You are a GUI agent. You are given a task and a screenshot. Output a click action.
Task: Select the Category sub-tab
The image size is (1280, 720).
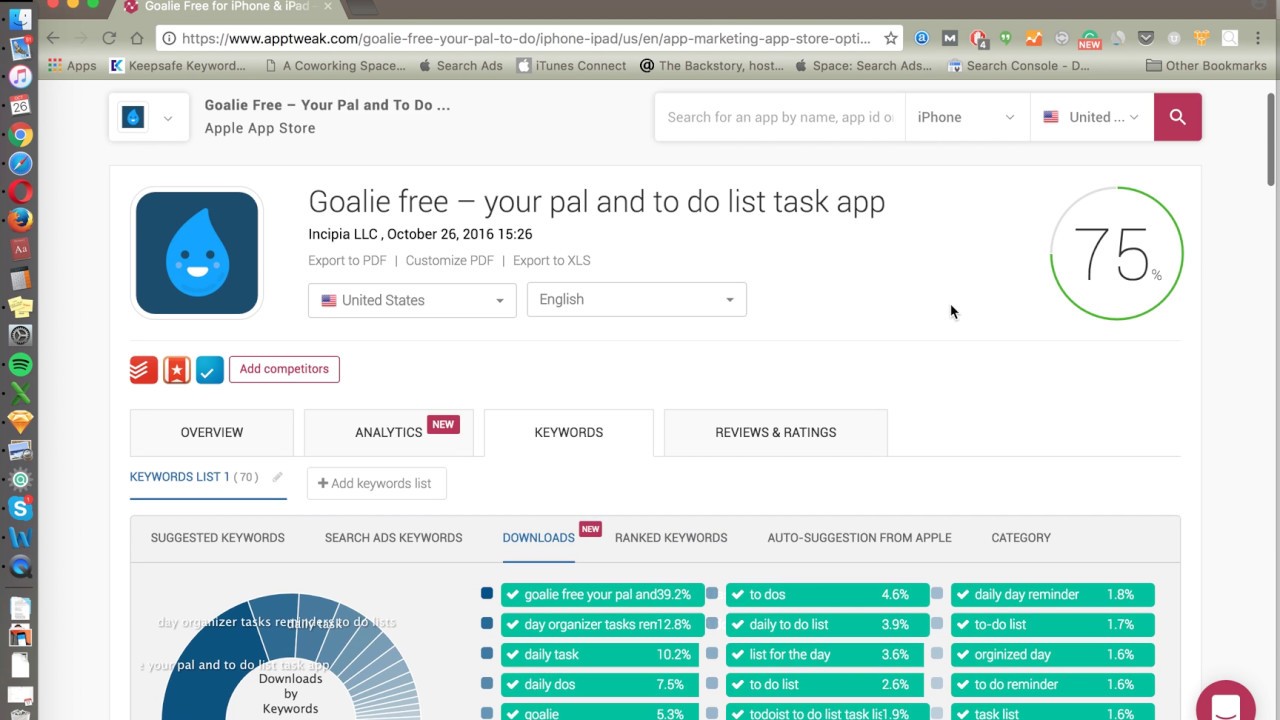1021,537
